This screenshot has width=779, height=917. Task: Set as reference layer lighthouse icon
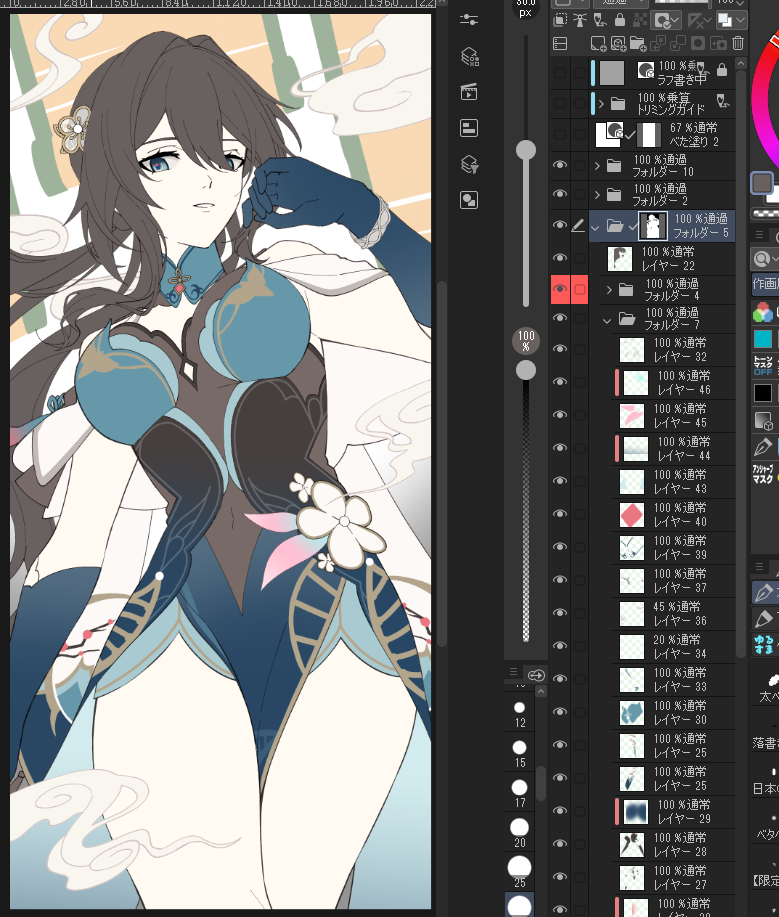pyautogui.click(x=580, y=20)
